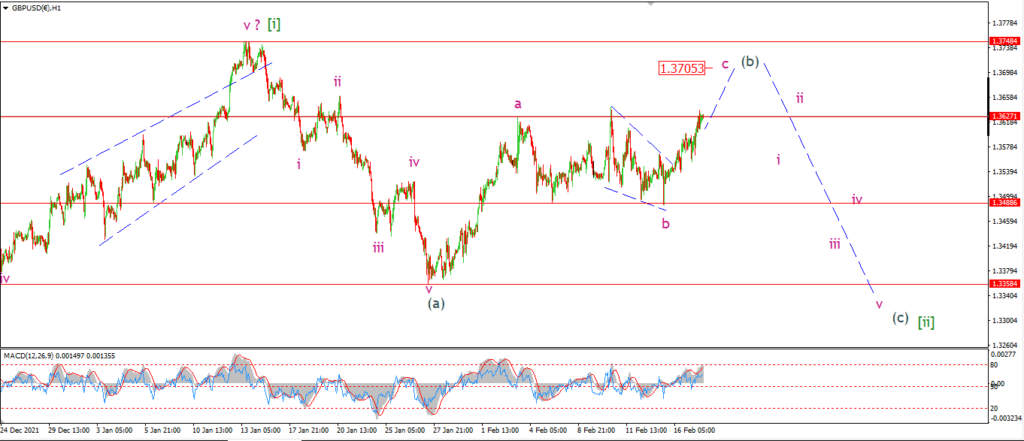Select the 1.33584 horizontal level tag
Image resolution: width=1024 pixels, height=441 pixels.
tap(1004, 284)
